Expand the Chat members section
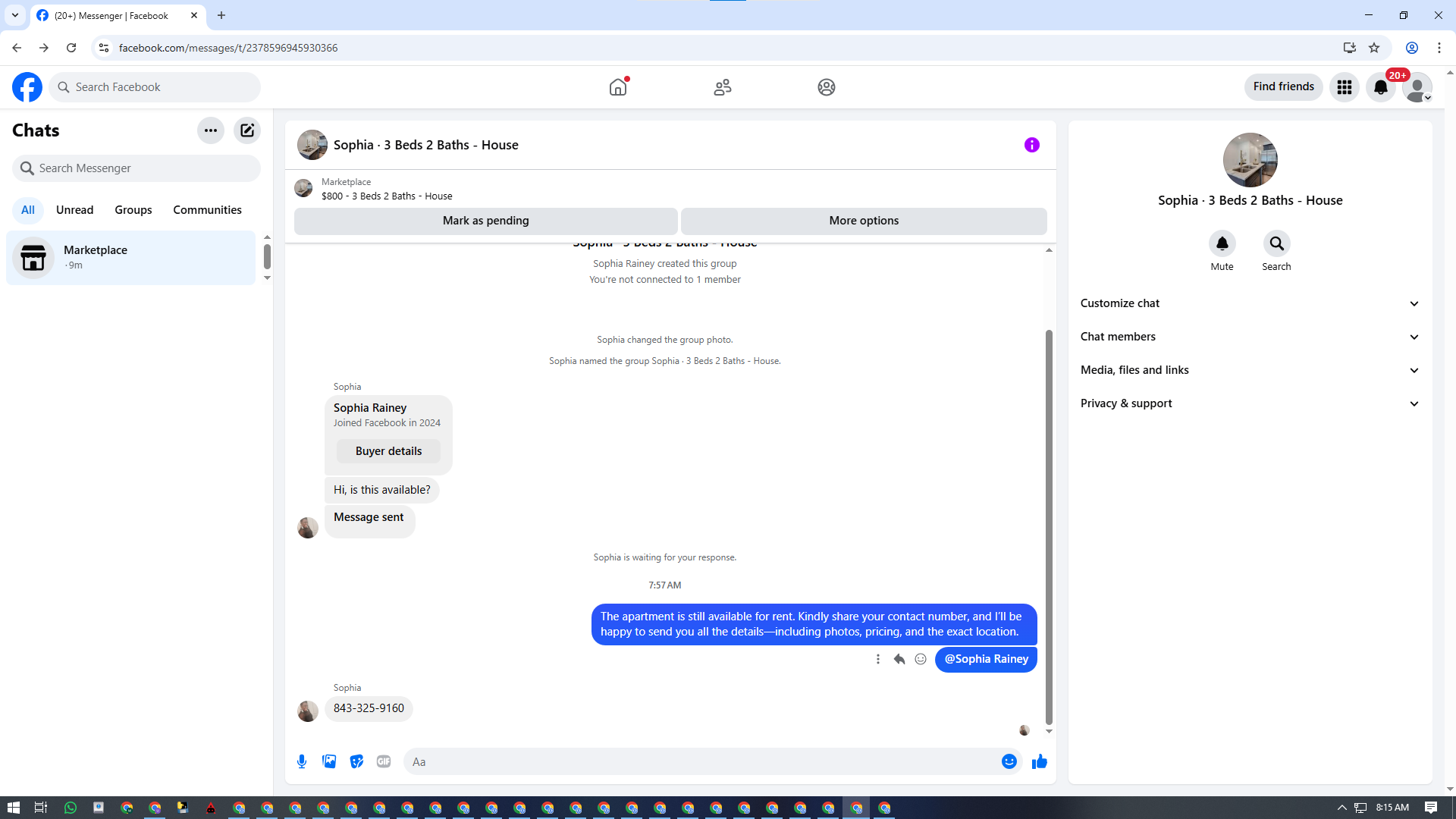This screenshot has width=1456, height=819. click(x=1250, y=337)
